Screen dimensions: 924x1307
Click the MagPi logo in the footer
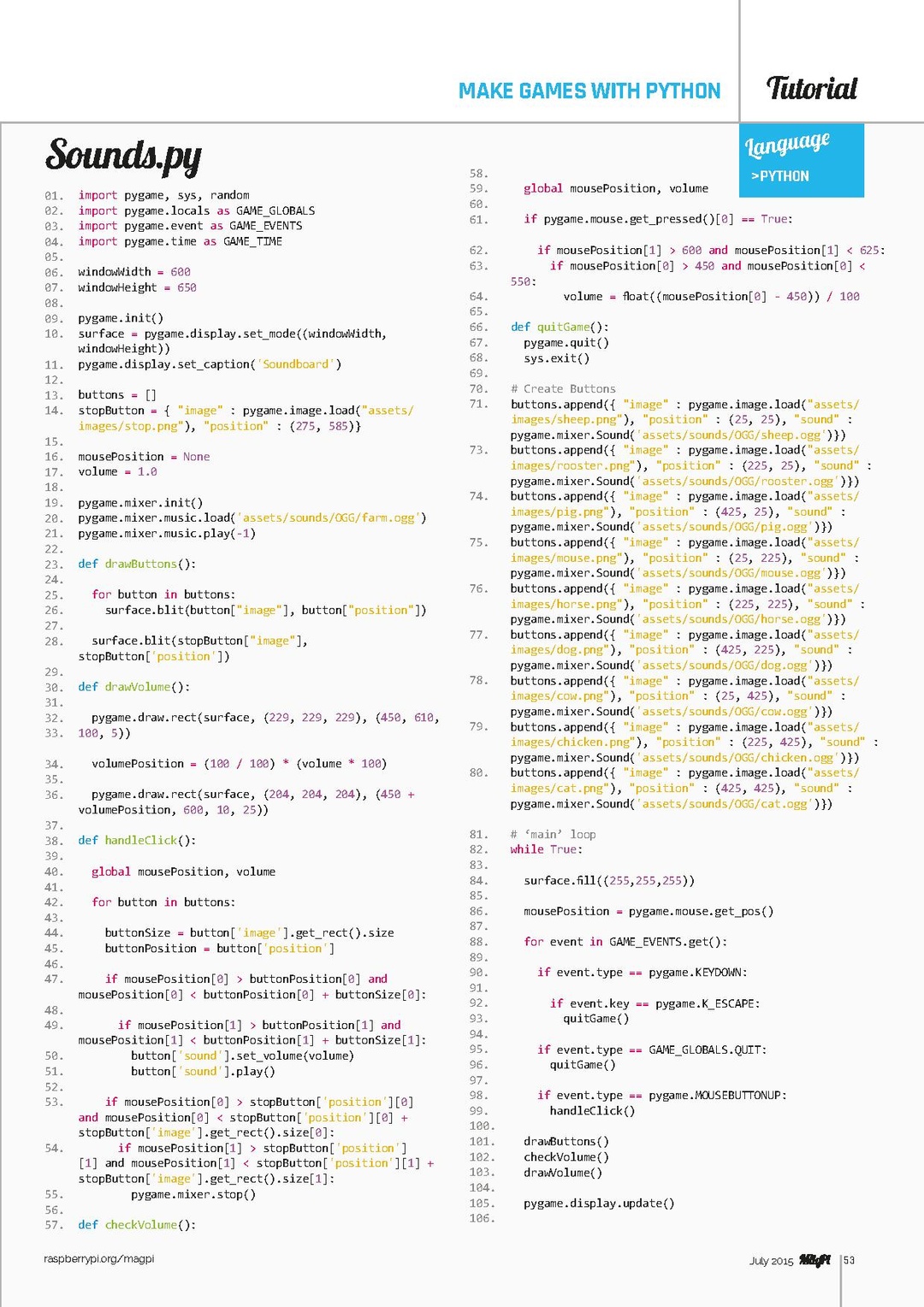point(814,1260)
